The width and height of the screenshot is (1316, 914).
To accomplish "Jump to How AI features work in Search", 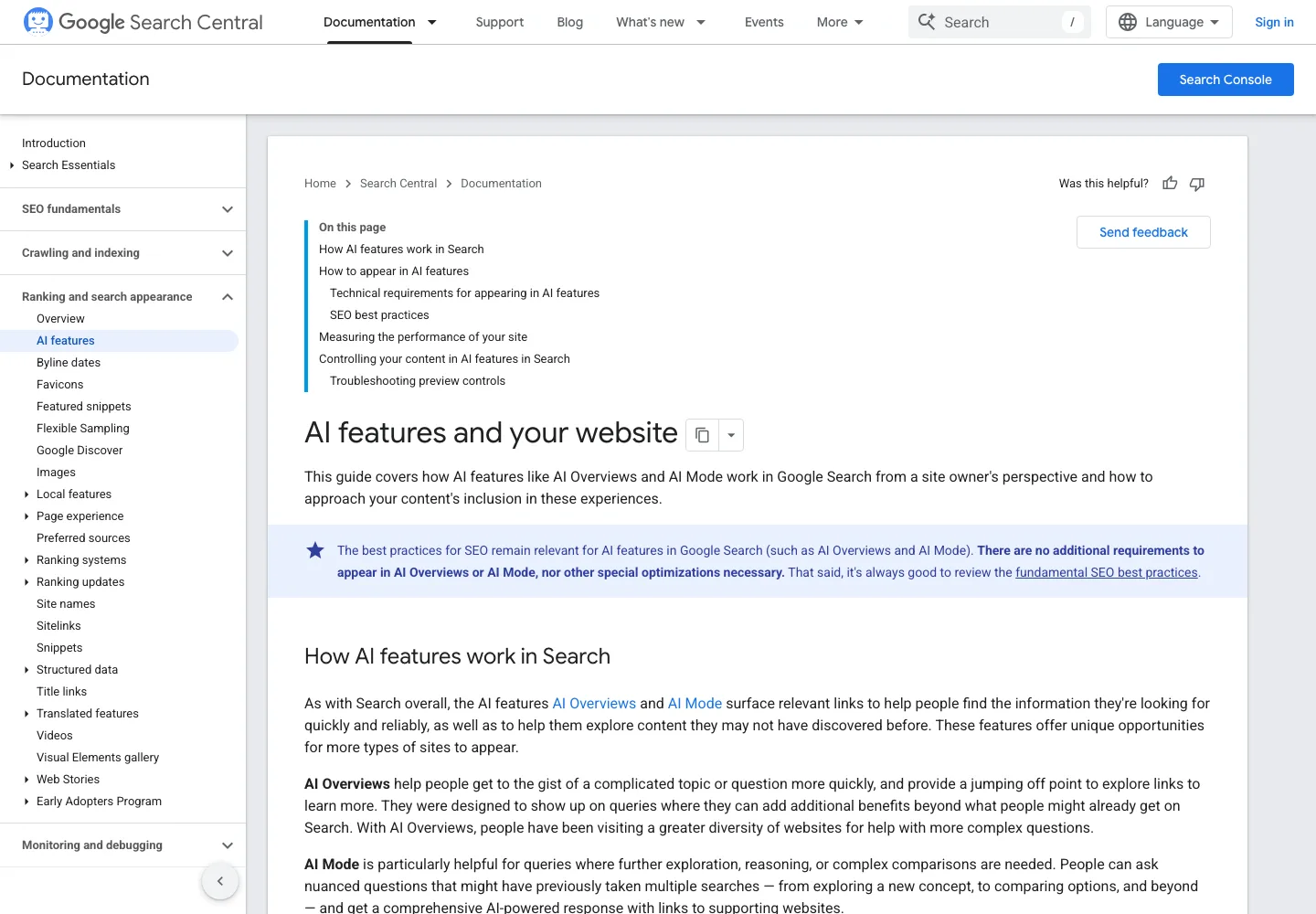I will tap(401, 250).
